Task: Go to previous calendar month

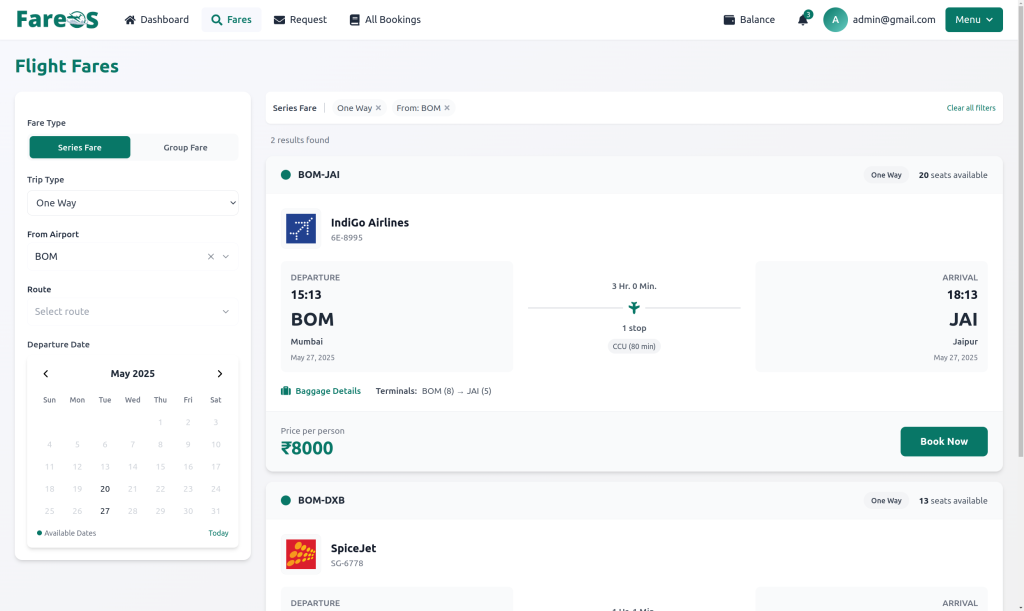Action: [x=46, y=373]
